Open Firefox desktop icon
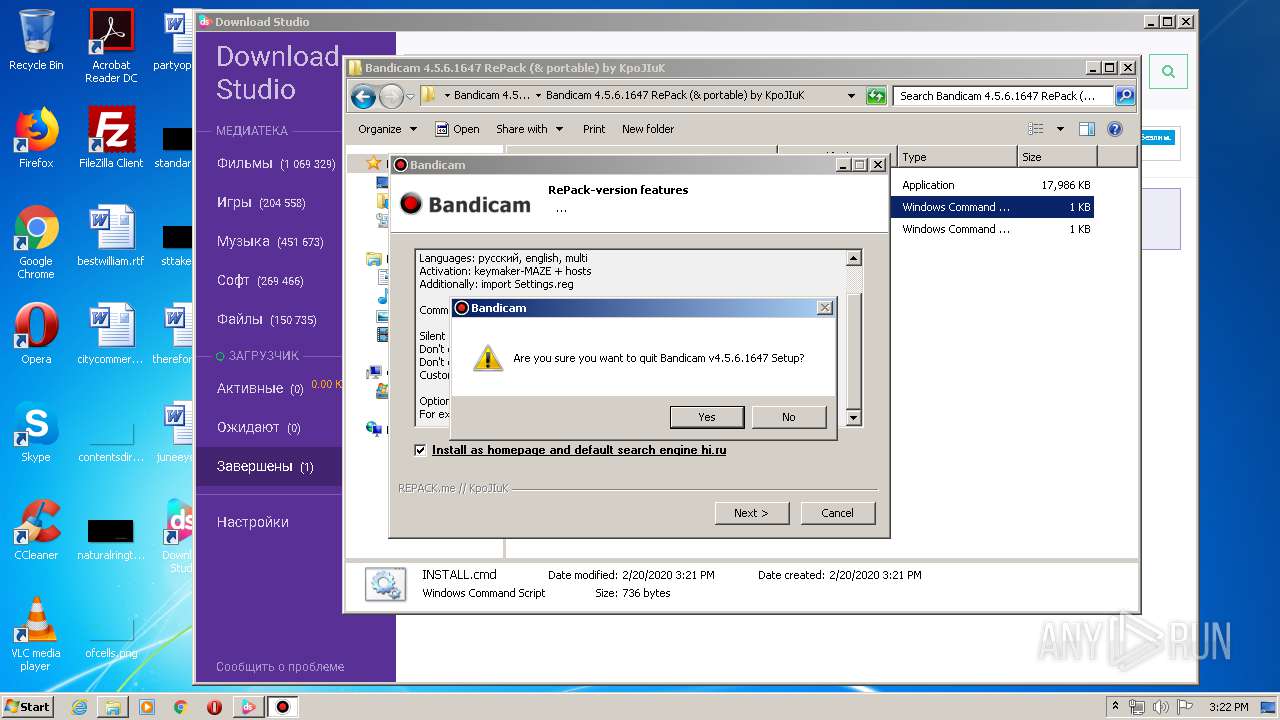The width and height of the screenshot is (1280, 720). tap(36, 138)
